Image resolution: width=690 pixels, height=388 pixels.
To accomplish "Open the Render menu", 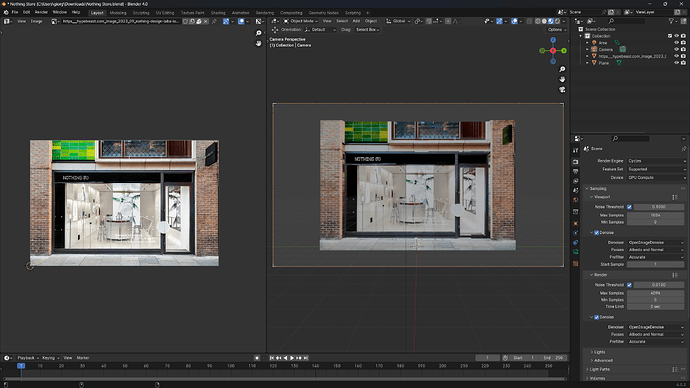I will [41, 12].
